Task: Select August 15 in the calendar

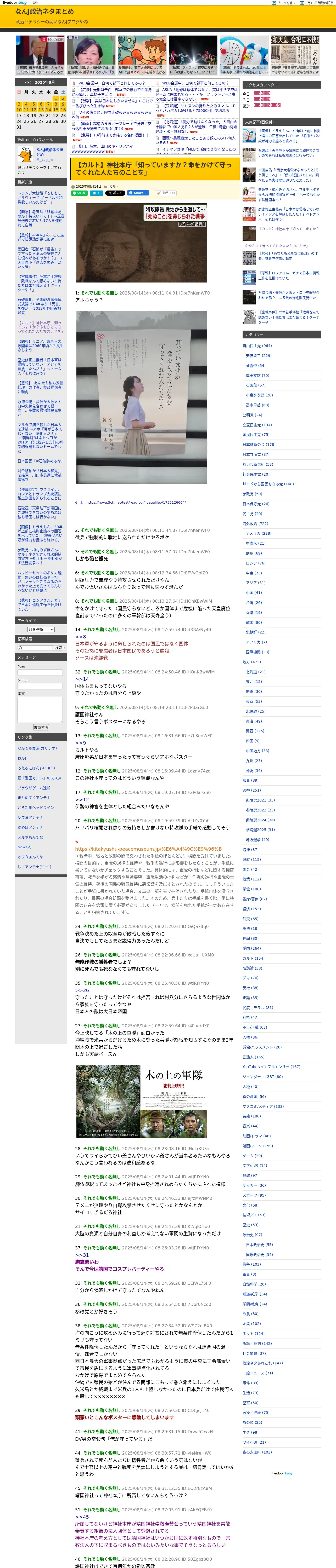Action: pyautogui.click(x=55, y=110)
